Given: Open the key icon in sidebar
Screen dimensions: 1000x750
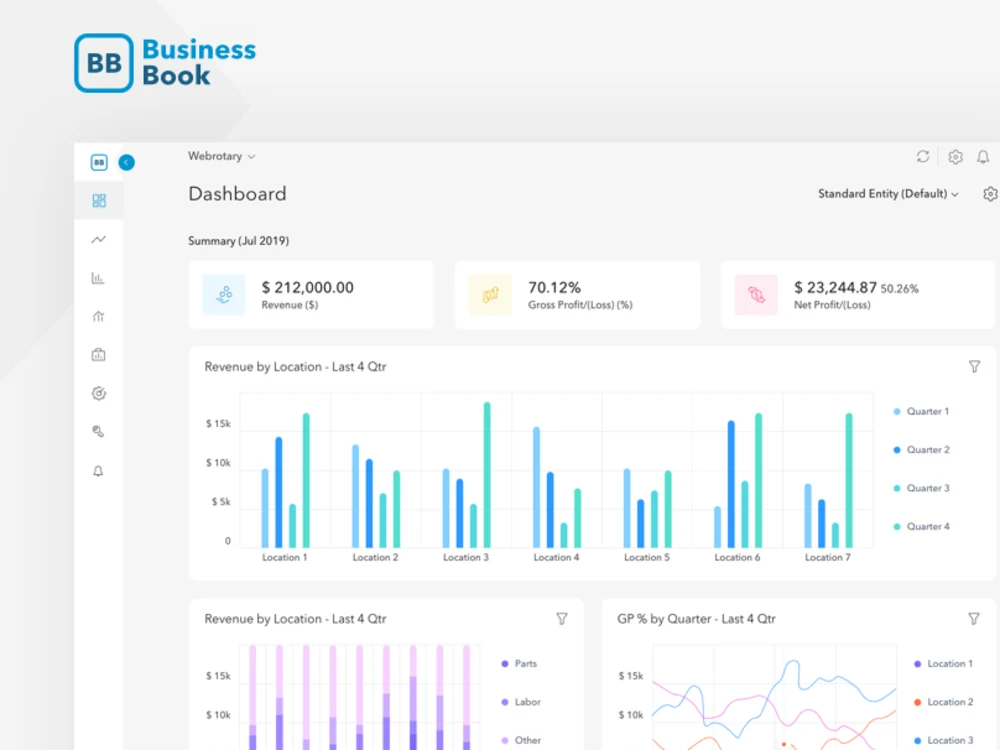Looking at the screenshot, I should [x=98, y=432].
